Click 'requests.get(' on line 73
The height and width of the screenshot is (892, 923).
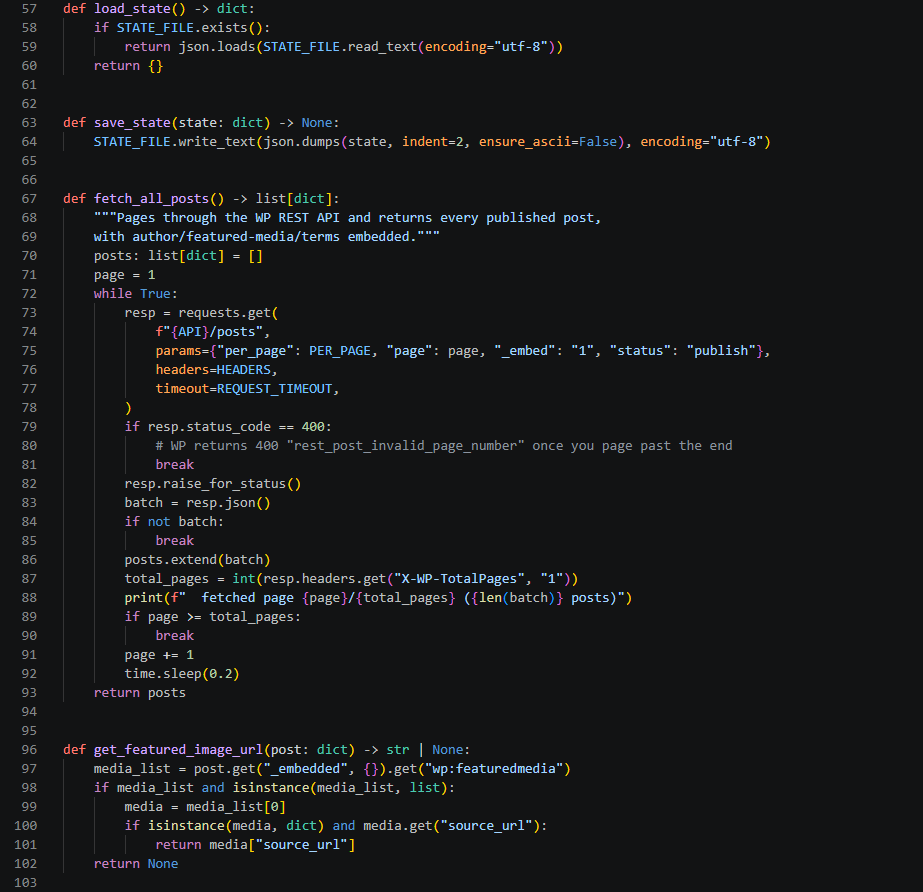[x=228, y=313]
